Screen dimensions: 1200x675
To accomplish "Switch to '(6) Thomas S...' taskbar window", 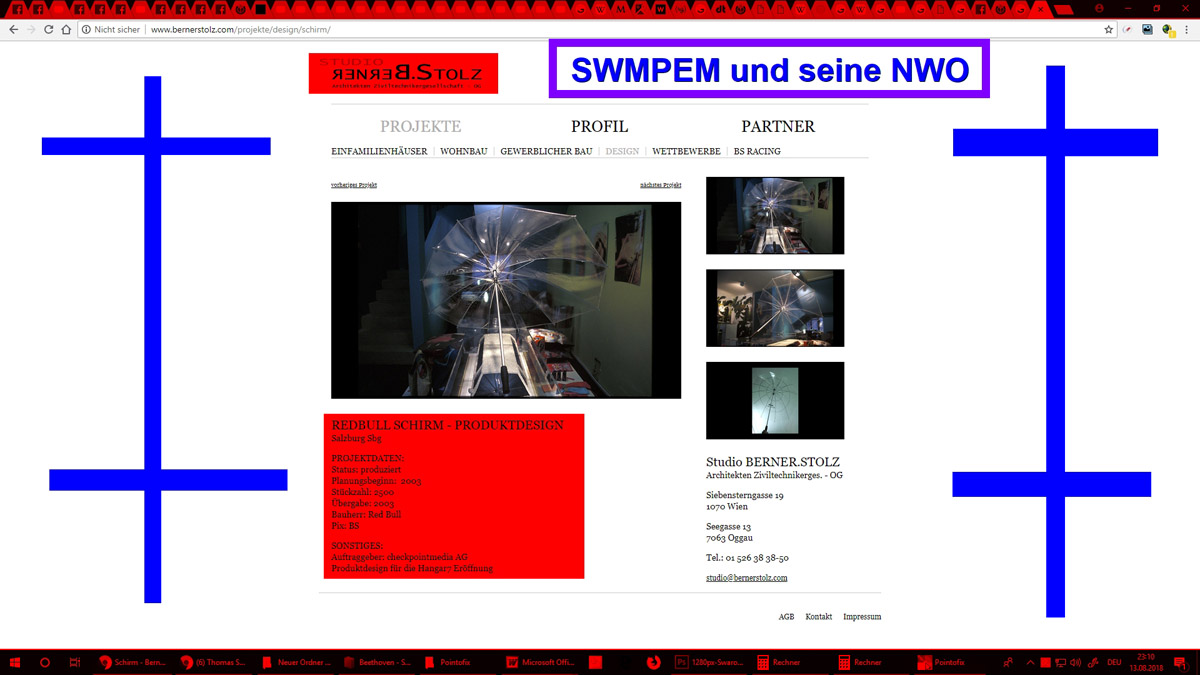I will click(x=214, y=662).
